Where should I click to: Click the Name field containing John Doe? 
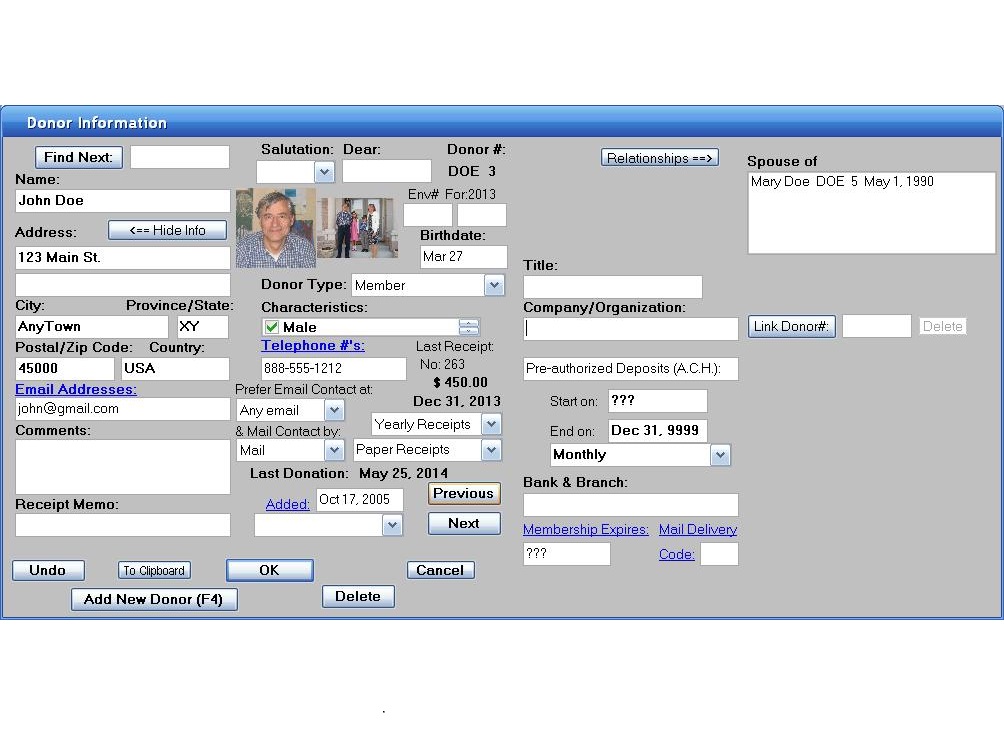coord(122,200)
